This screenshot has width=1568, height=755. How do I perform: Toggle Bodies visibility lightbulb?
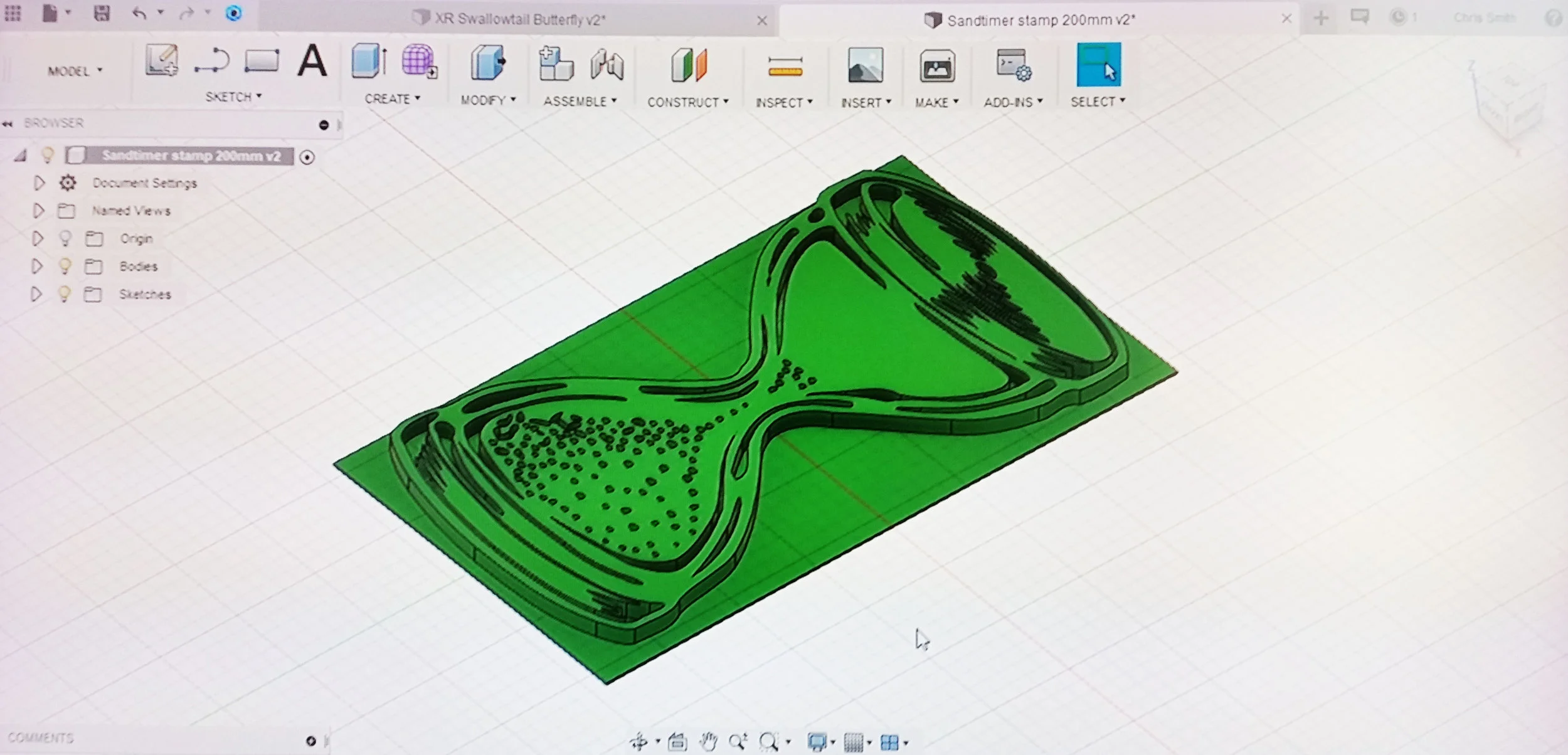coord(65,266)
